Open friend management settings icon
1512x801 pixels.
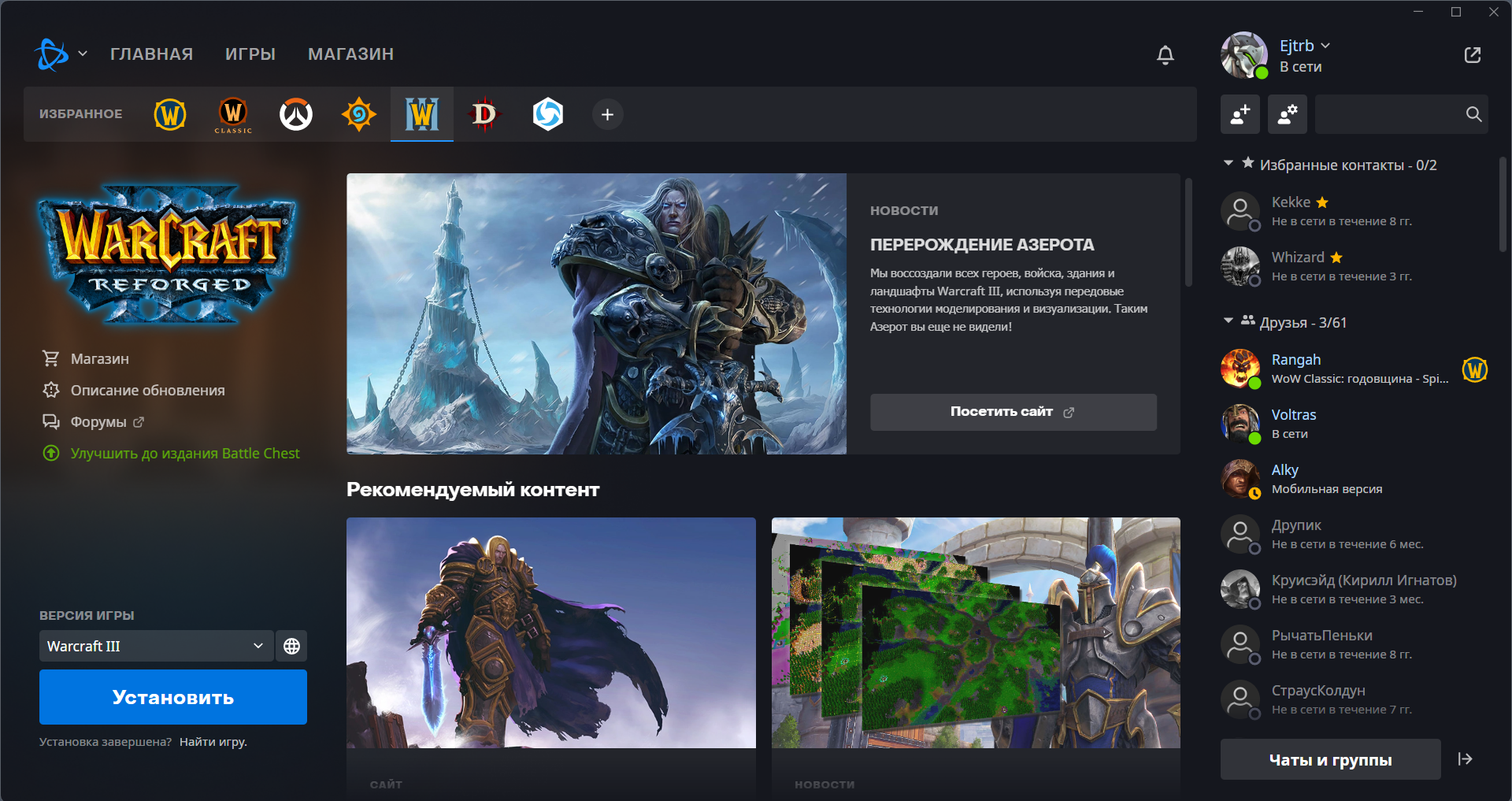1288,114
